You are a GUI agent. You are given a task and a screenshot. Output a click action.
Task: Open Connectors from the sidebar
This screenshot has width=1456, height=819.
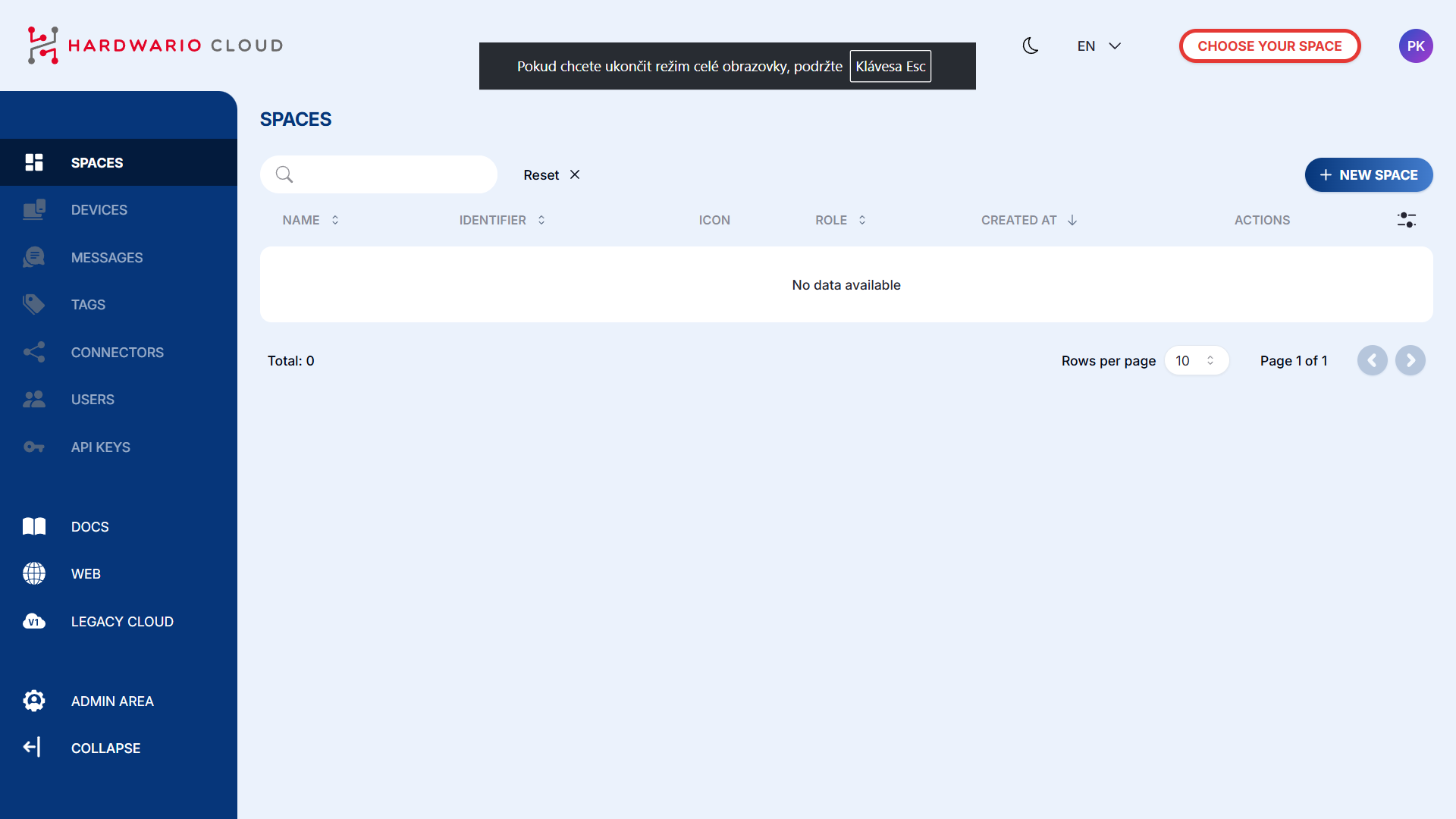click(118, 353)
